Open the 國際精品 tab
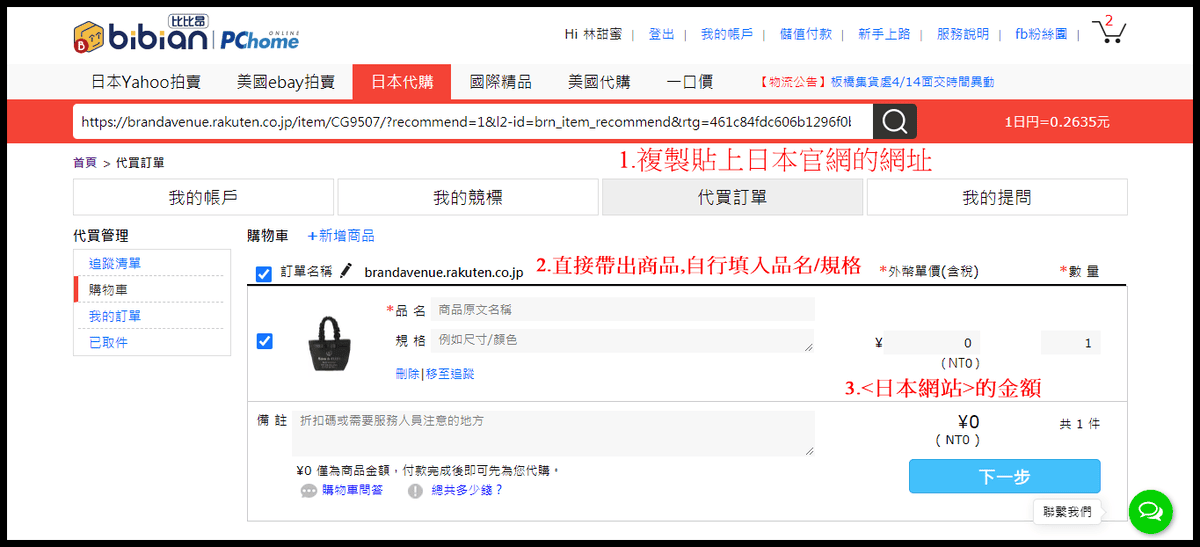The image size is (1200, 547). click(x=500, y=82)
